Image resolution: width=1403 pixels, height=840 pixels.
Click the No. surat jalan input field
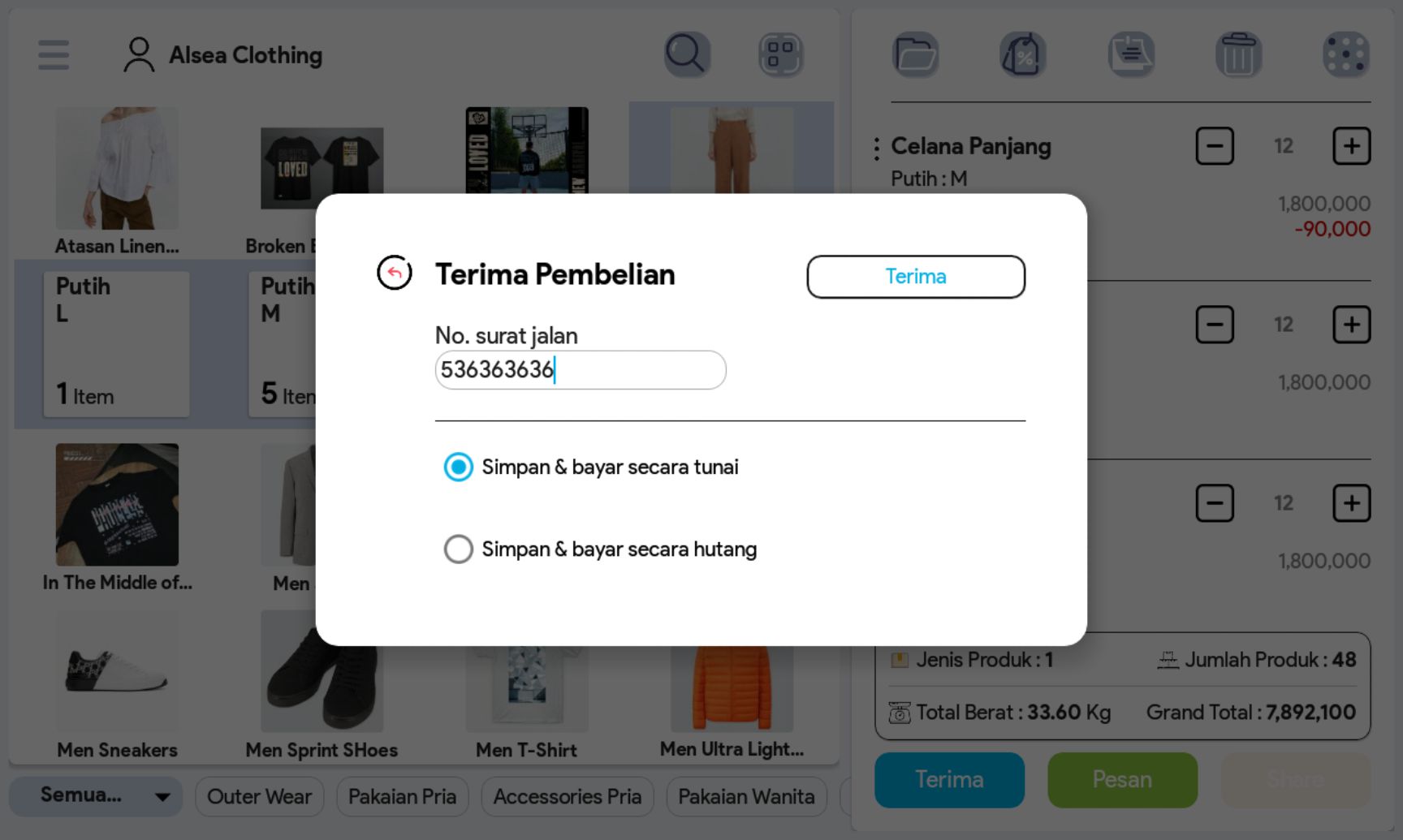coord(580,370)
